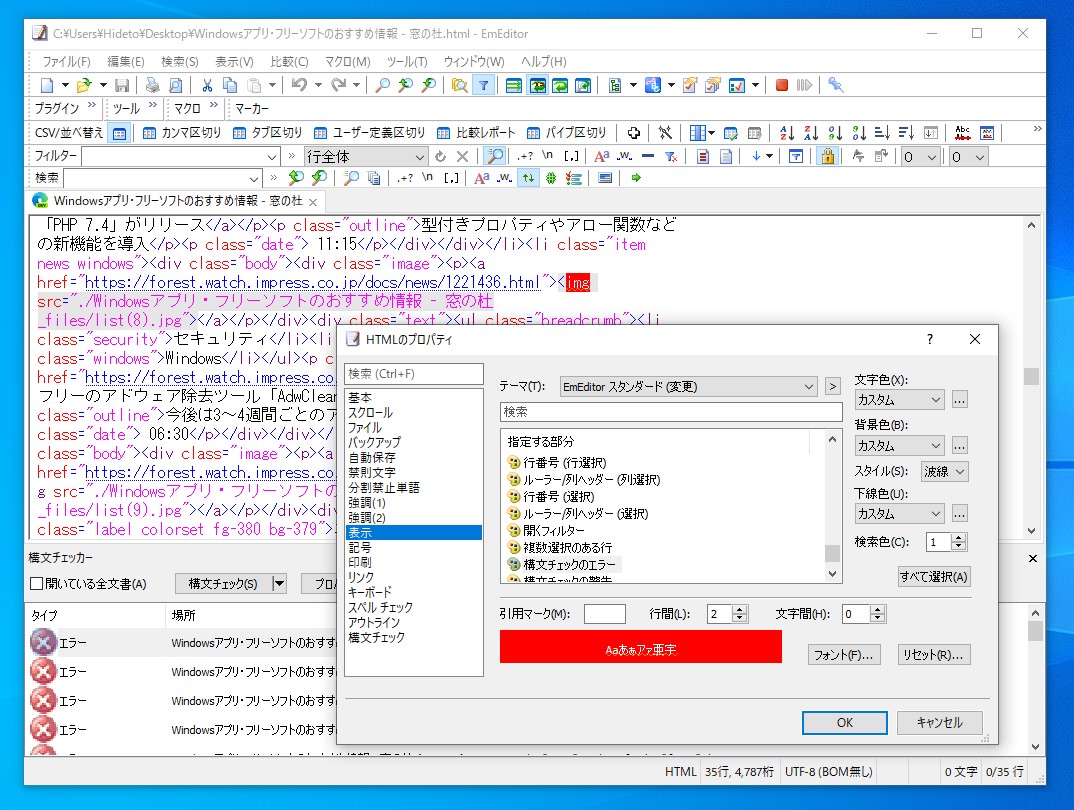
Task: Open the 背景色 color dropdown
Action: [936, 446]
